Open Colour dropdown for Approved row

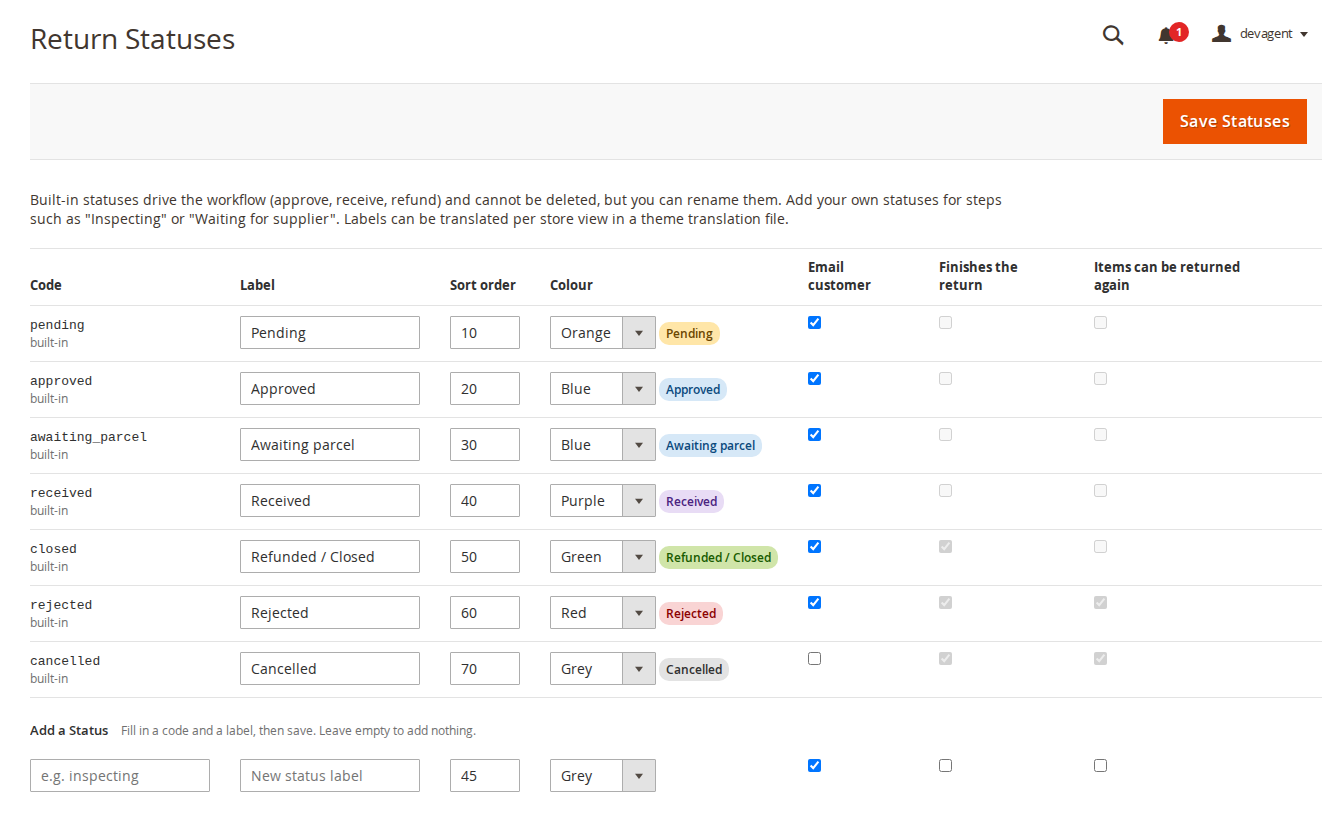603,389
